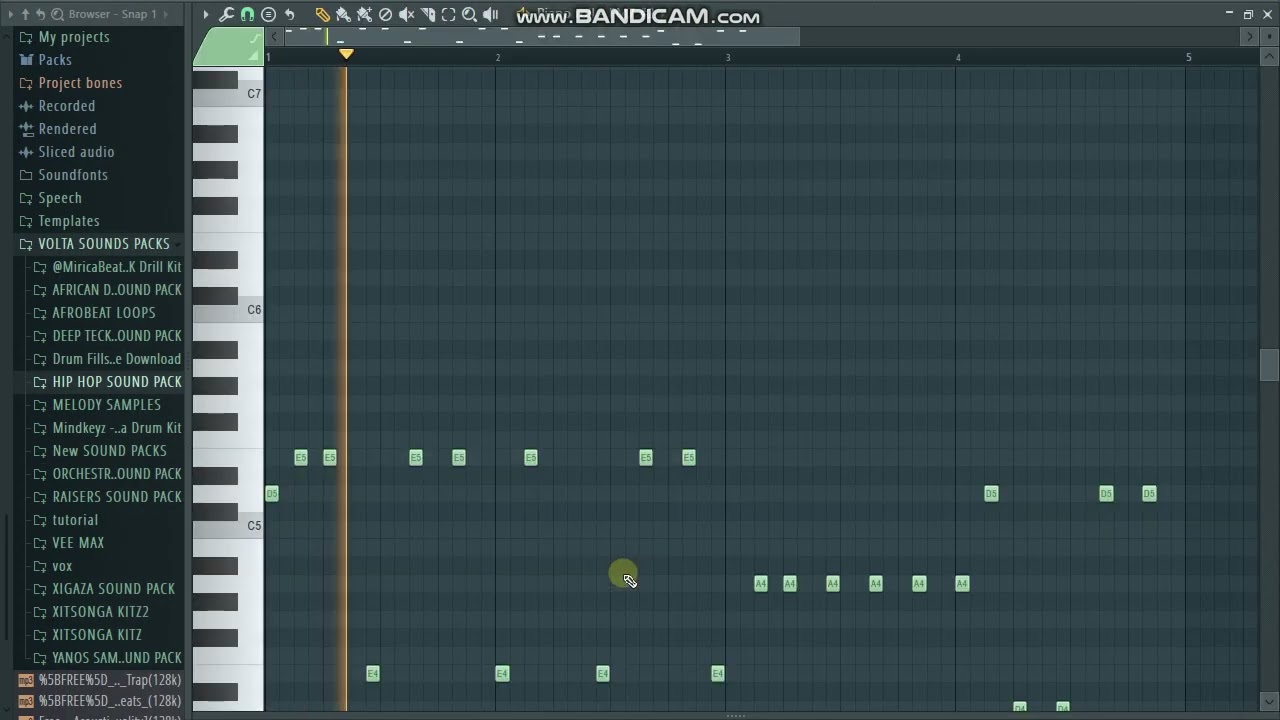This screenshot has width=1280, height=720.
Task: Select the Paint brush tool
Action: click(343, 15)
